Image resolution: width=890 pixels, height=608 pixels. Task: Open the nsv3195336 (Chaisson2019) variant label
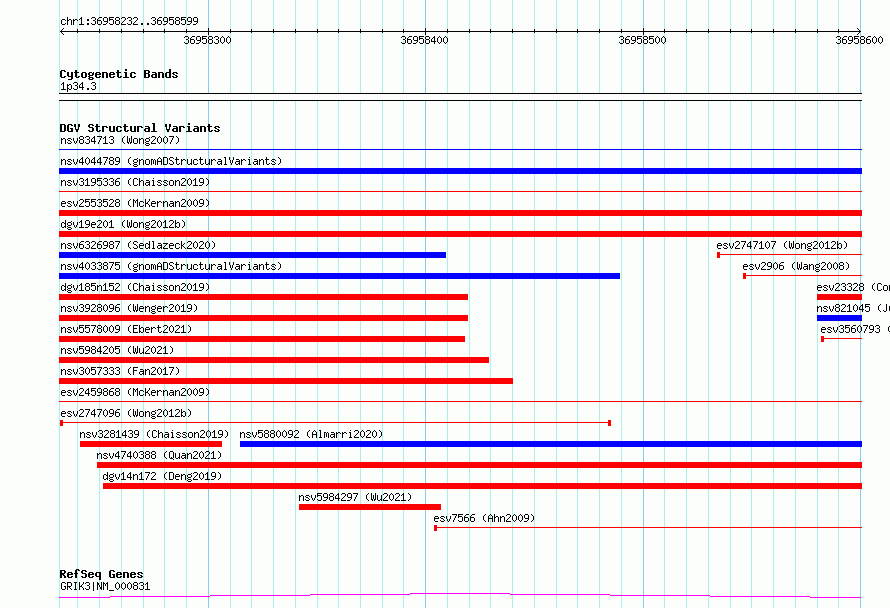click(135, 182)
